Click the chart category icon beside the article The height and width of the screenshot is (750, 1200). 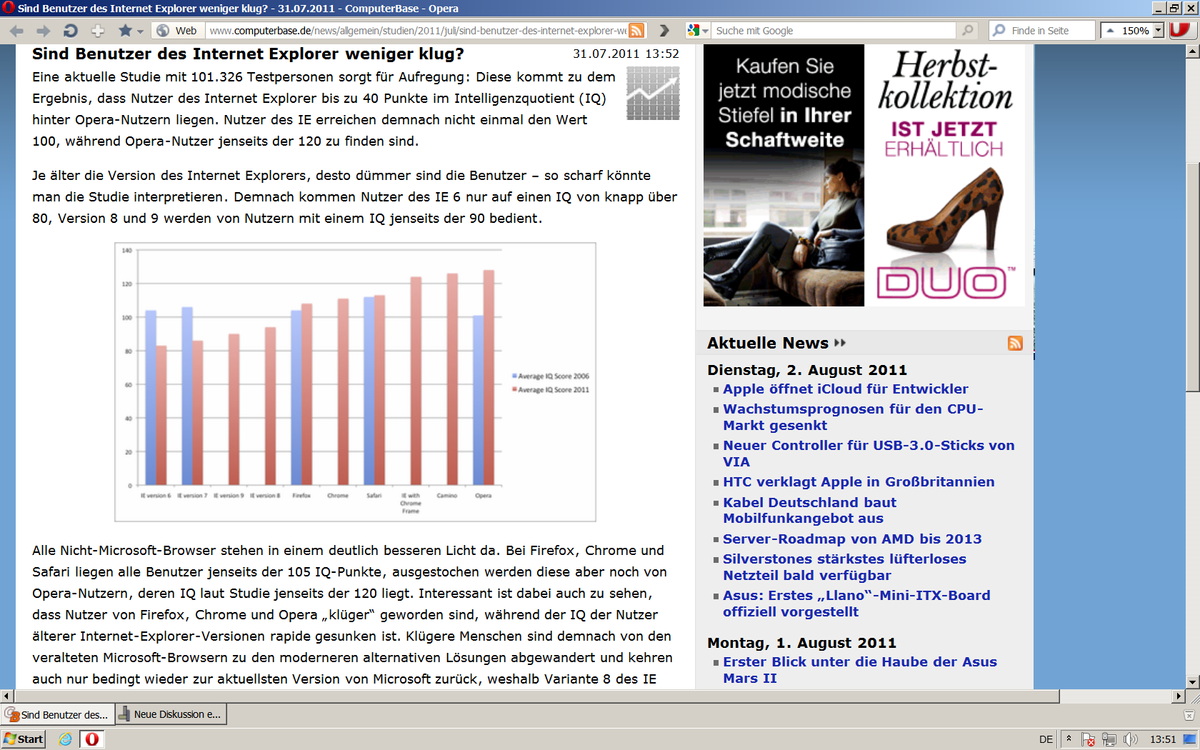click(653, 93)
